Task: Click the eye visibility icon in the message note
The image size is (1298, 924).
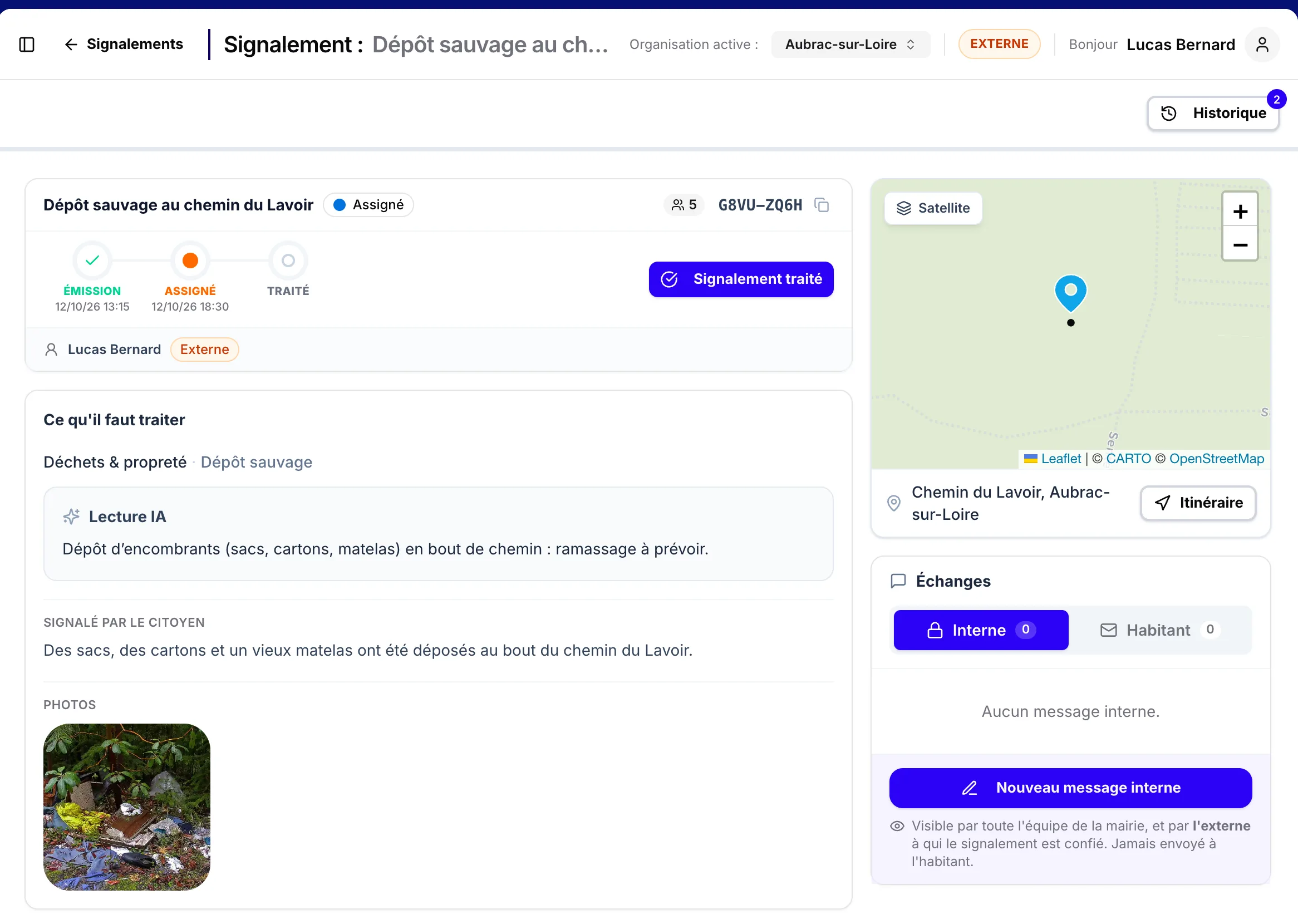Action: 897,826
